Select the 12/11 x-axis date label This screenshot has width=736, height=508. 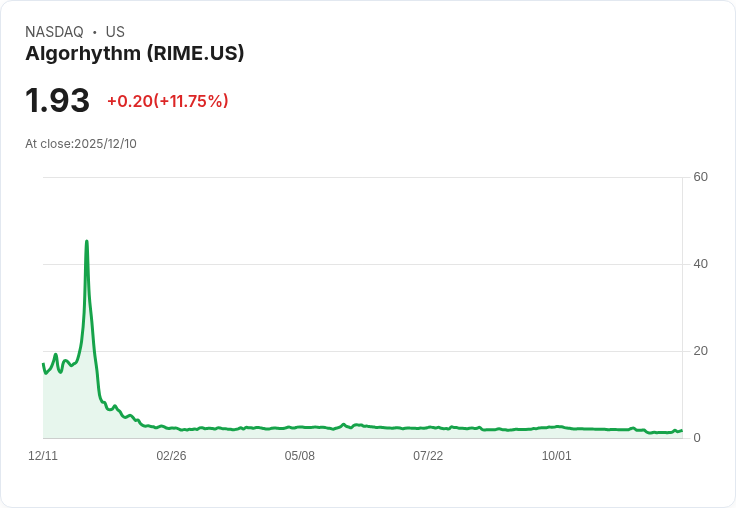click(43, 456)
